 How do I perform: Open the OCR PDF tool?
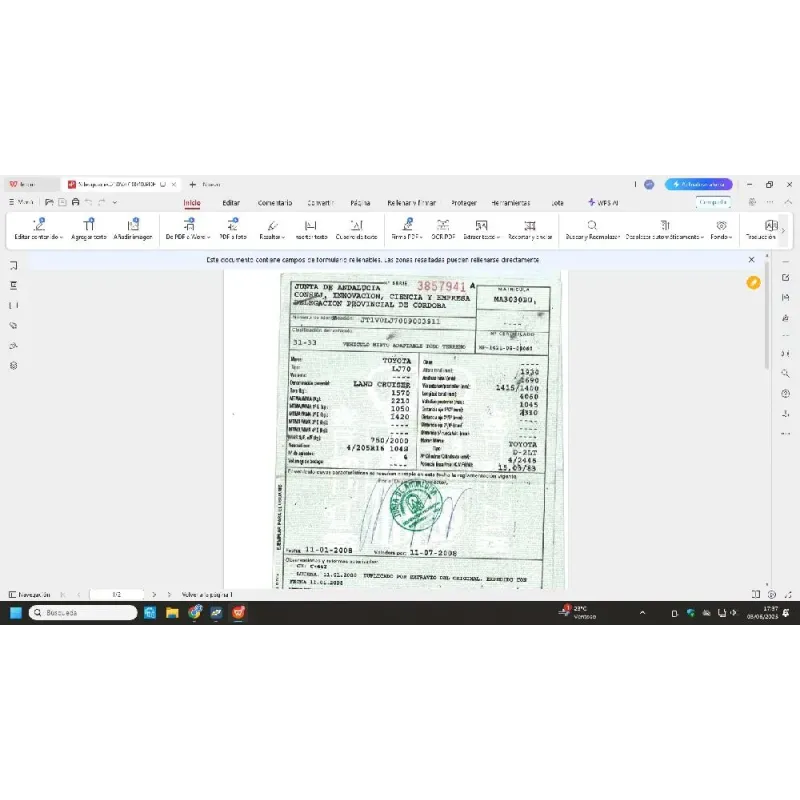pyautogui.click(x=442, y=230)
